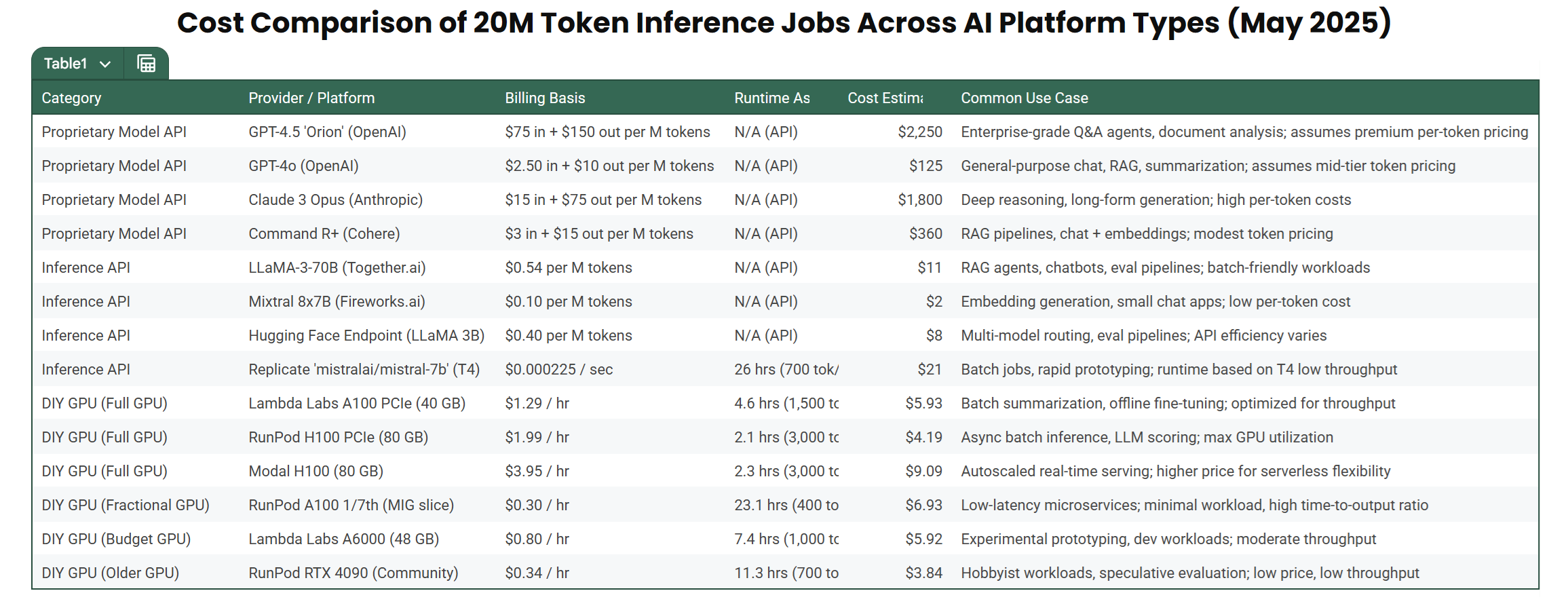Select the Billing Basis column header
Screen dimensions: 1568x610
pos(545,98)
